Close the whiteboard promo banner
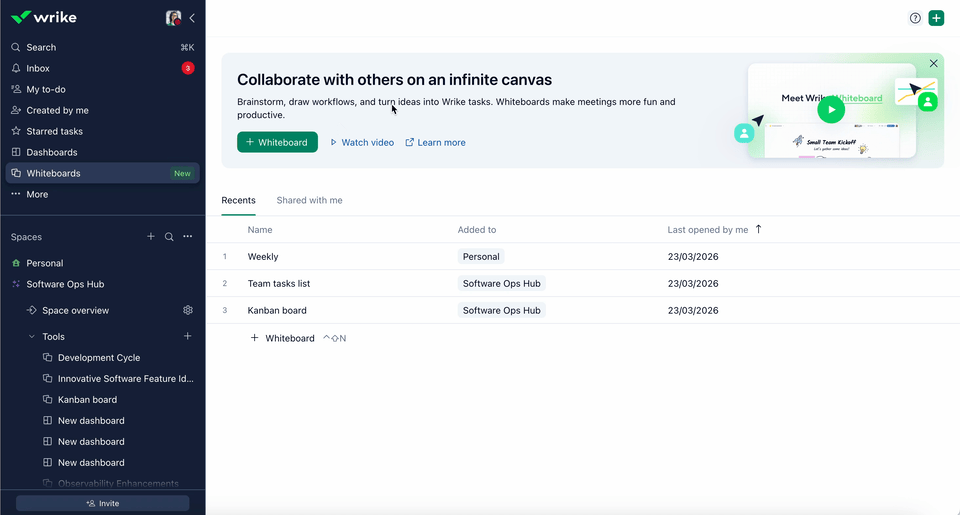The width and height of the screenshot is (960, 515). point(933,63)
